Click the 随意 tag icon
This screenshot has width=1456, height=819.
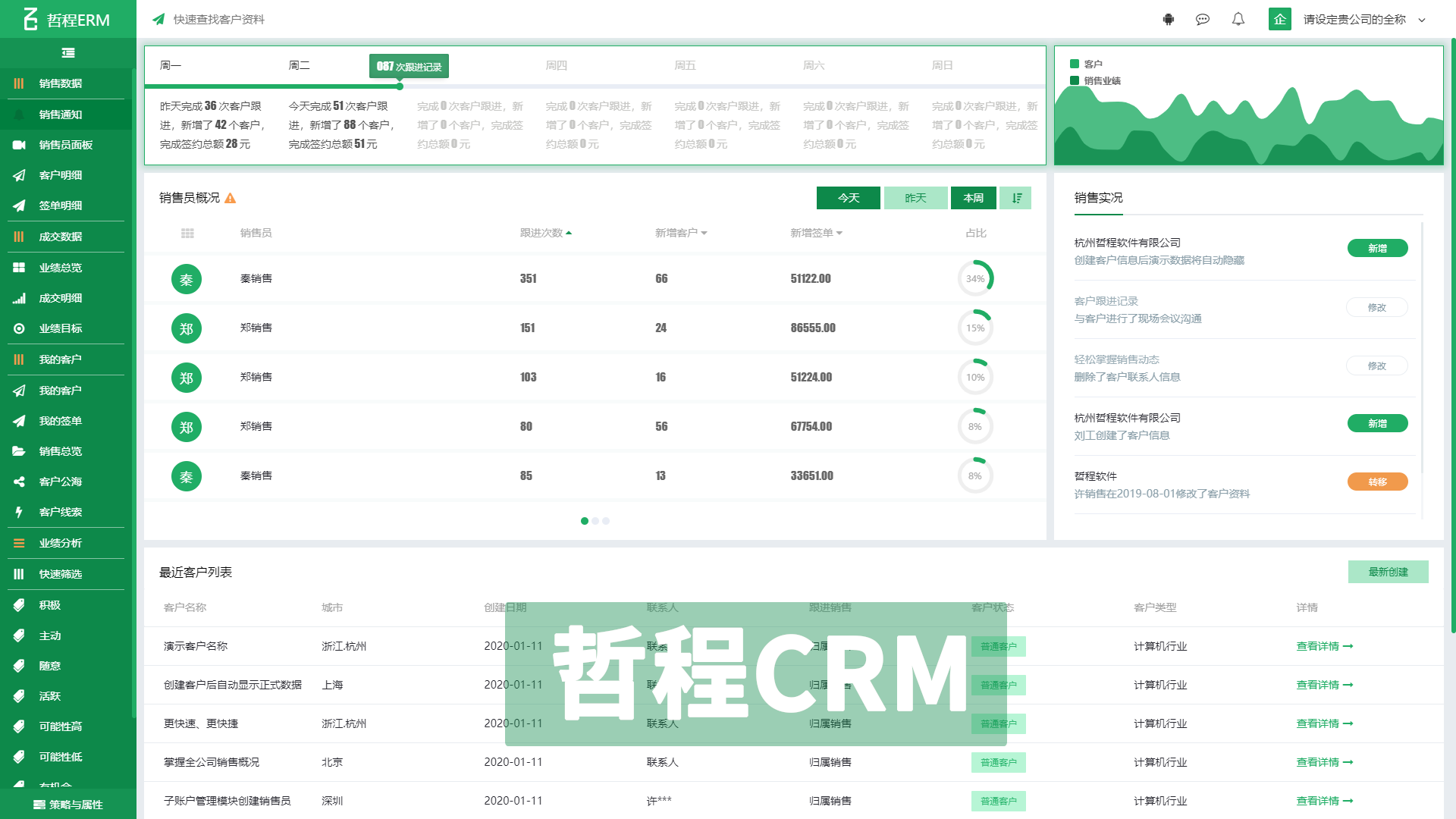(19, 666)
